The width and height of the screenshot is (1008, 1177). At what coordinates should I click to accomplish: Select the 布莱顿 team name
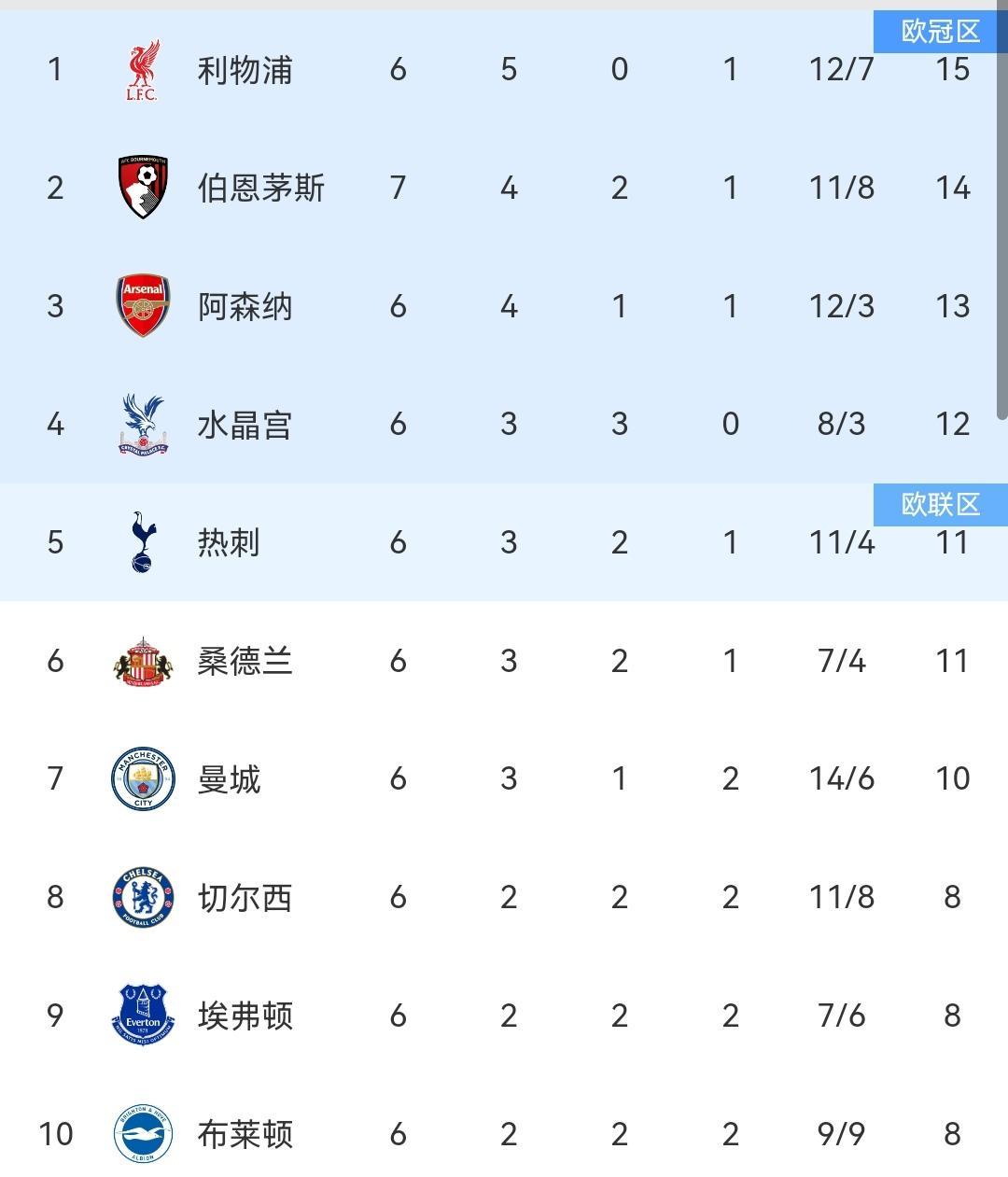[x=245, y=1133]
